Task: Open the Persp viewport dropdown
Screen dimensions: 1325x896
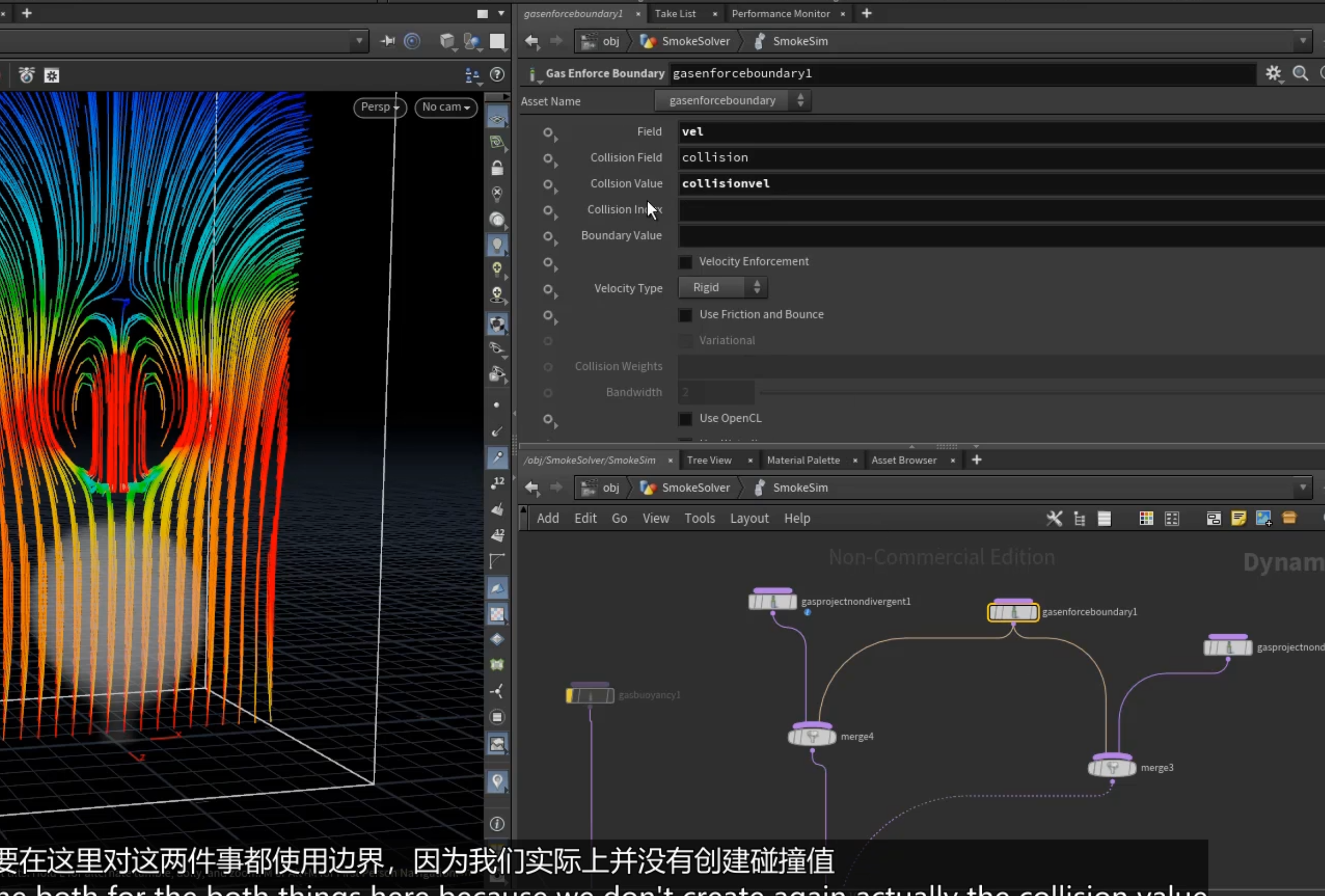Action: tap(379, 106)
